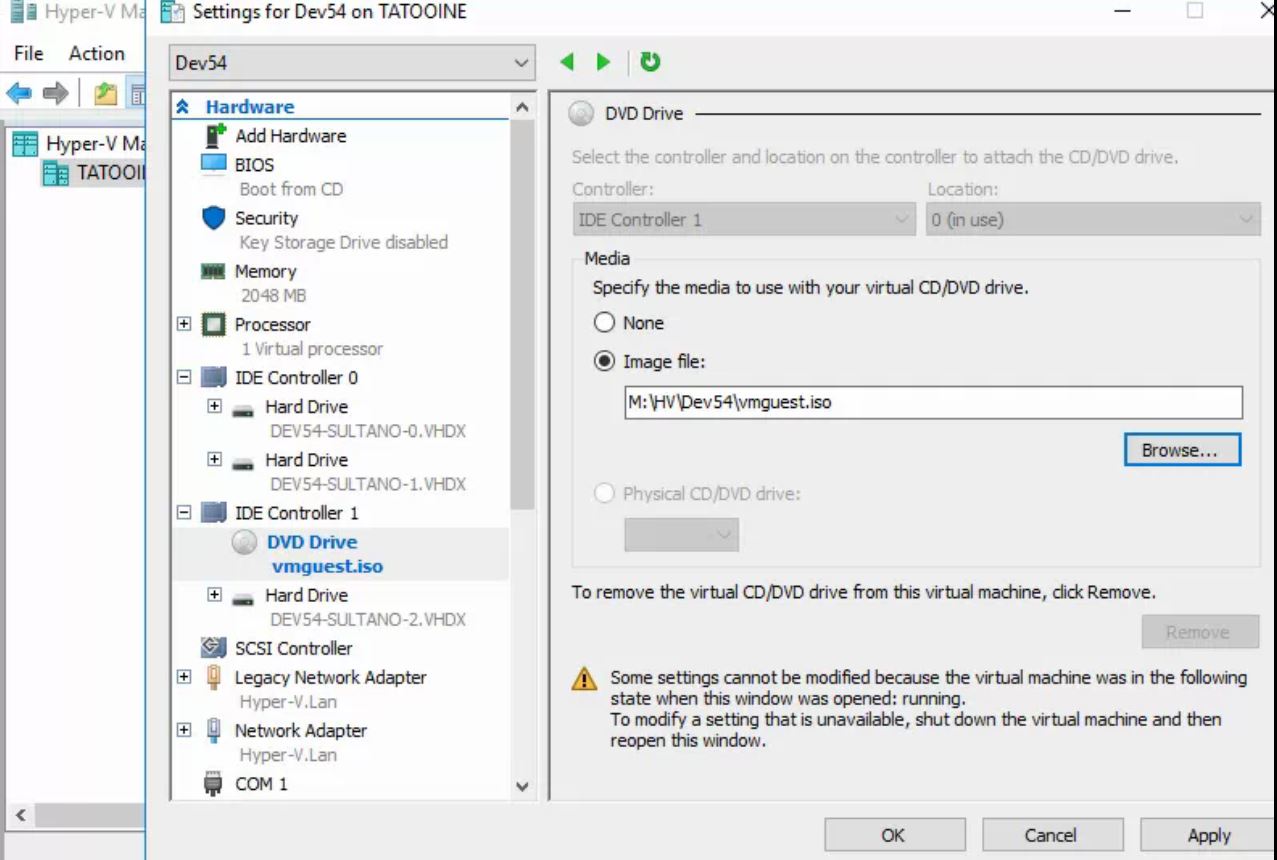
Task: Minimize the Settings for Dev54 window
Action: click(1122, 12)
